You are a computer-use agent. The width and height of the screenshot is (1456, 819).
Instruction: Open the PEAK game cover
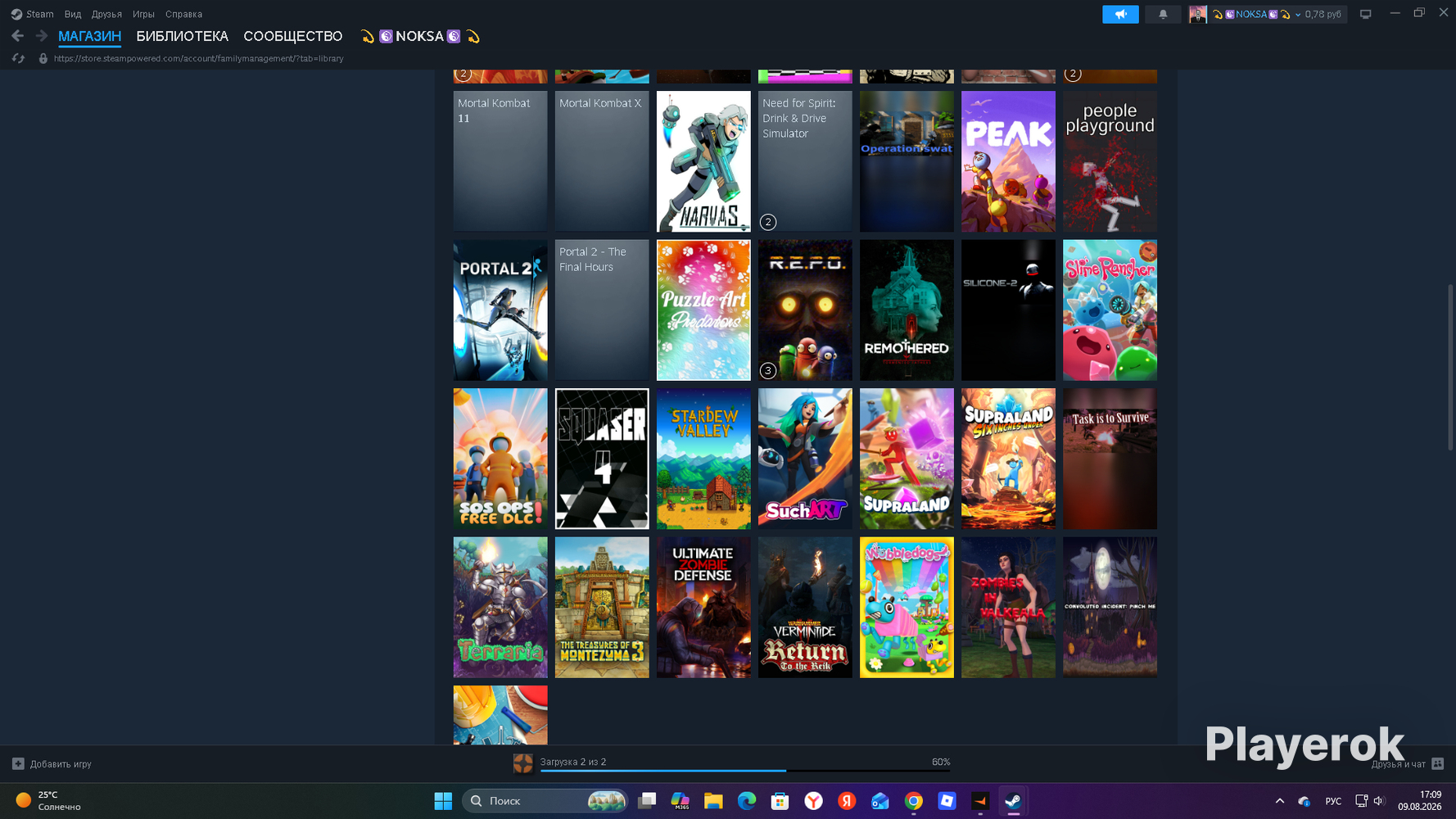point(1008,161)
